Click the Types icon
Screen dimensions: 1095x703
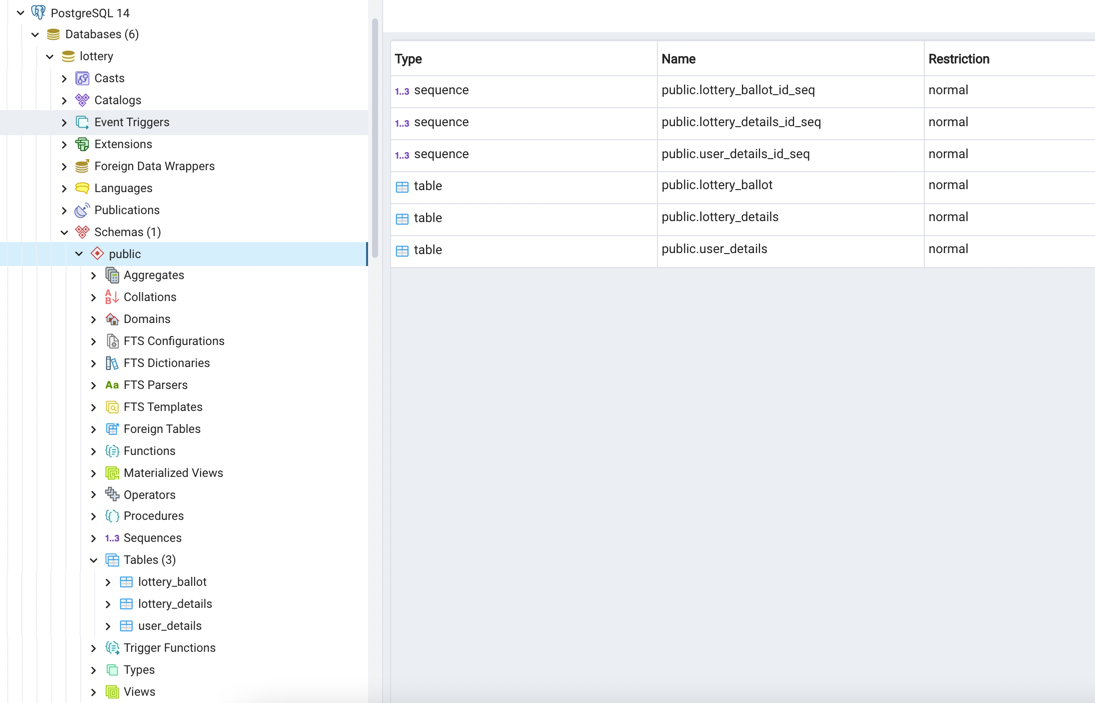112,669
